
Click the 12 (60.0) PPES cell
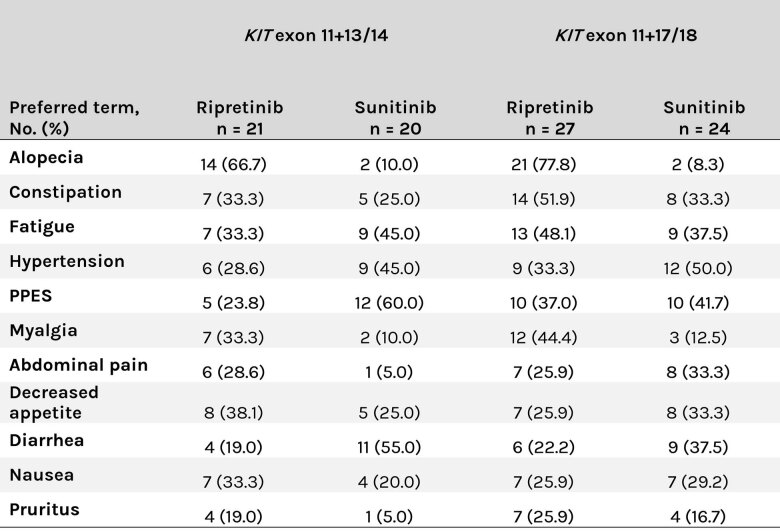(x=389, y=303)
